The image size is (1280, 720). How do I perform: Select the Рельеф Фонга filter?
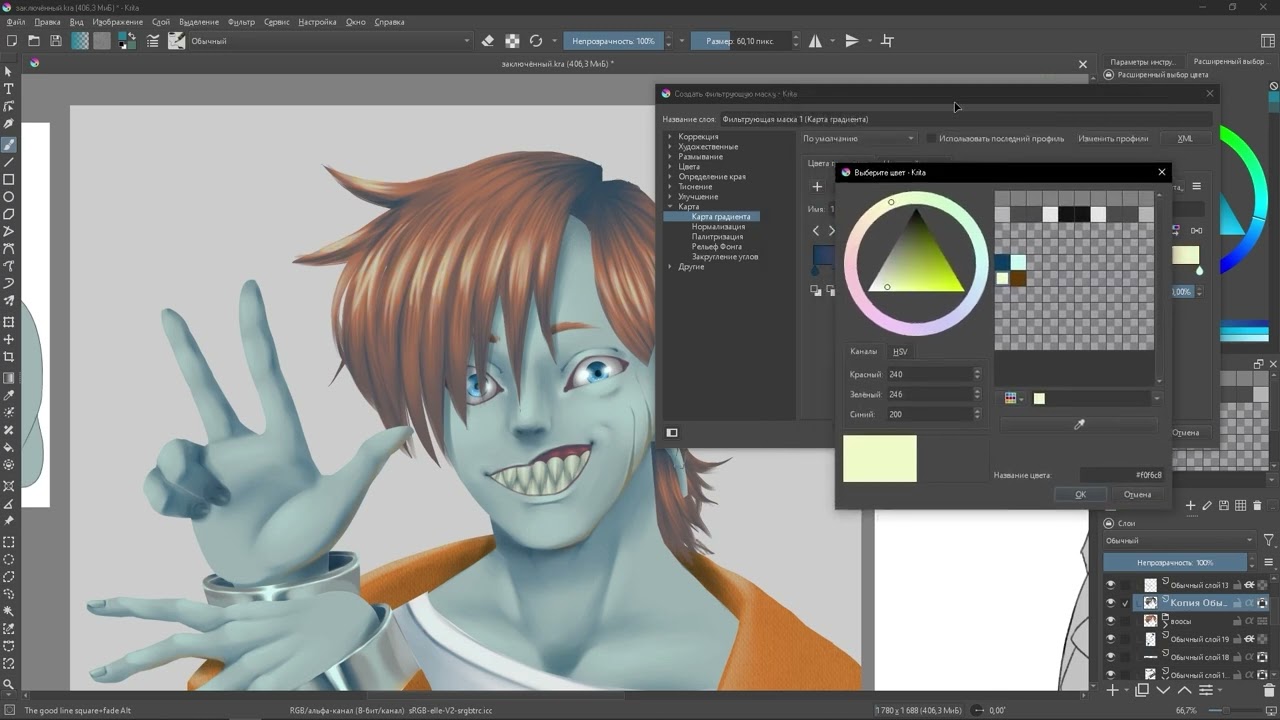pos(717,247)
